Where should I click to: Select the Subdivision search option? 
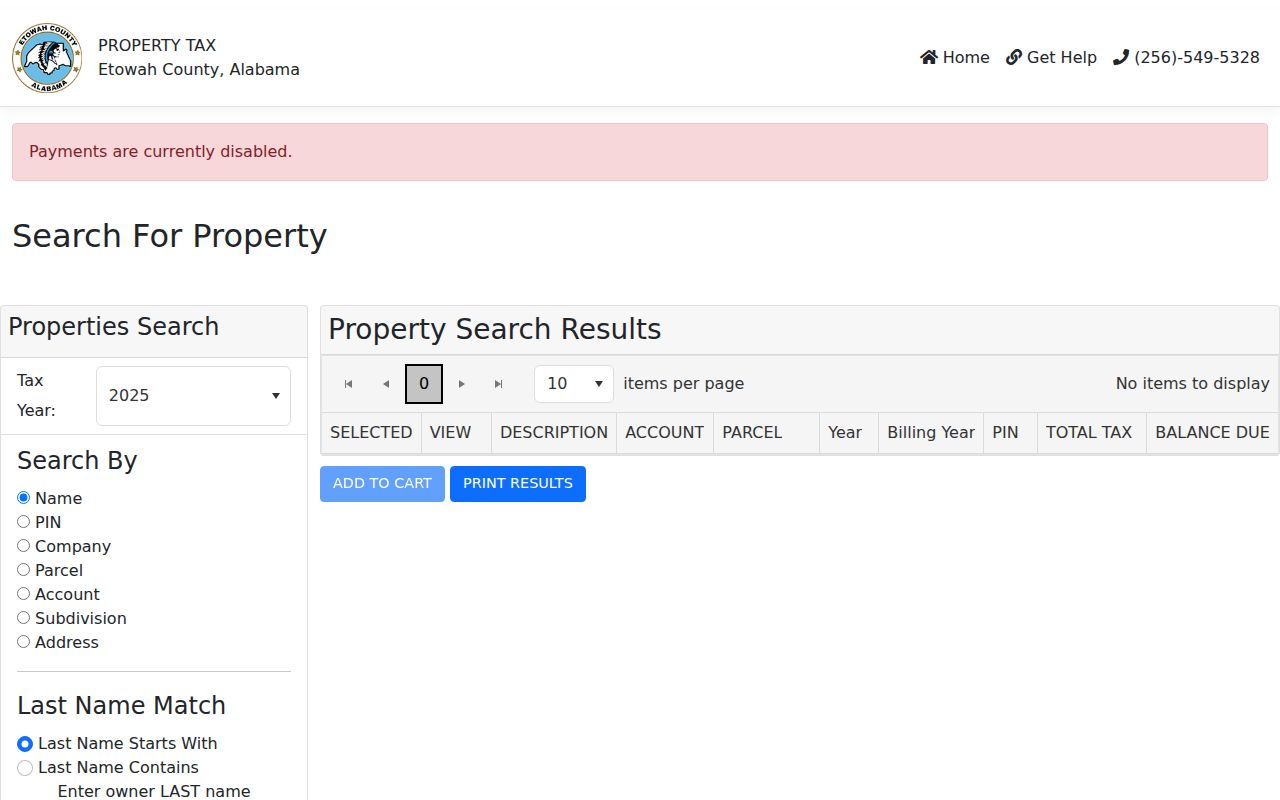(x=23, y=618)
